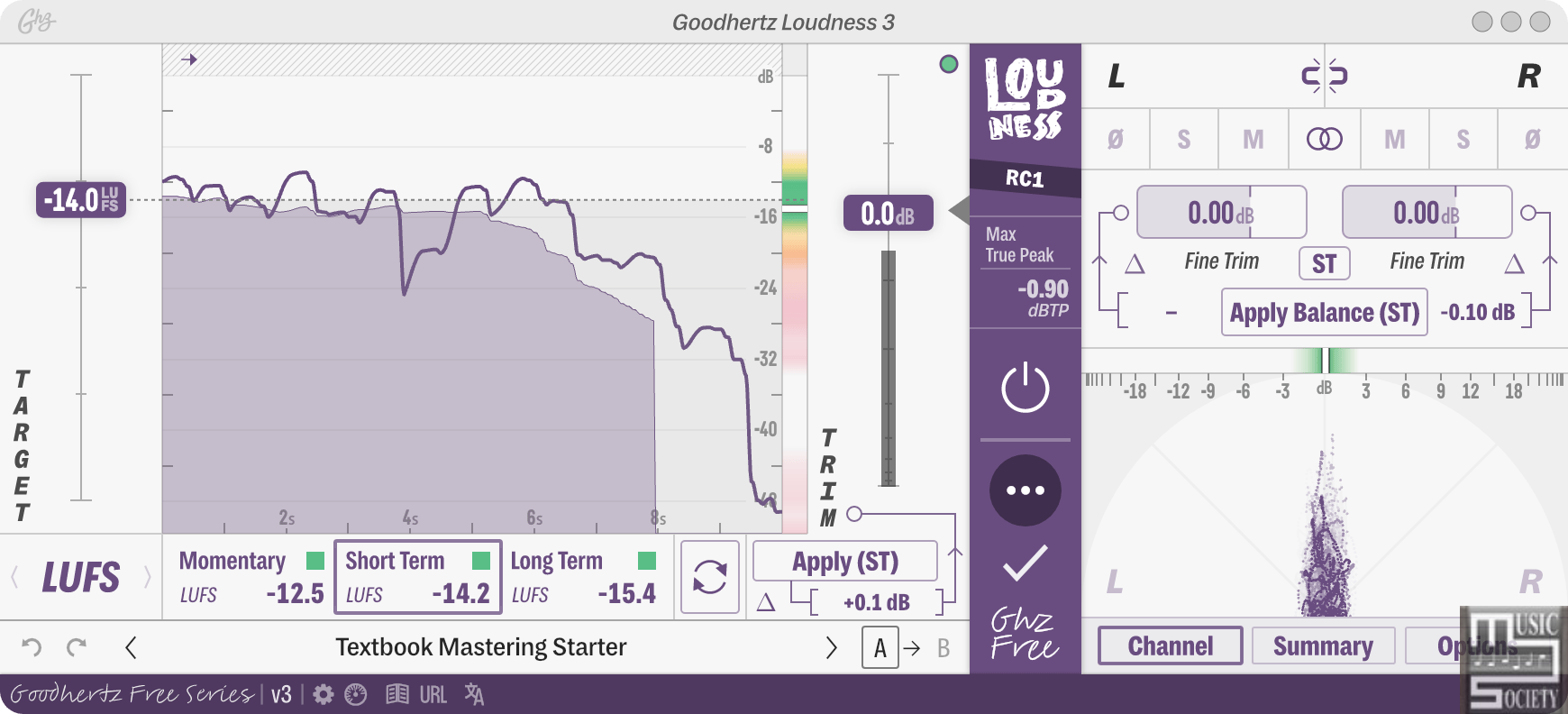
Task: Click right Fine Trim delta triangle
Action: click(1514, 264)
